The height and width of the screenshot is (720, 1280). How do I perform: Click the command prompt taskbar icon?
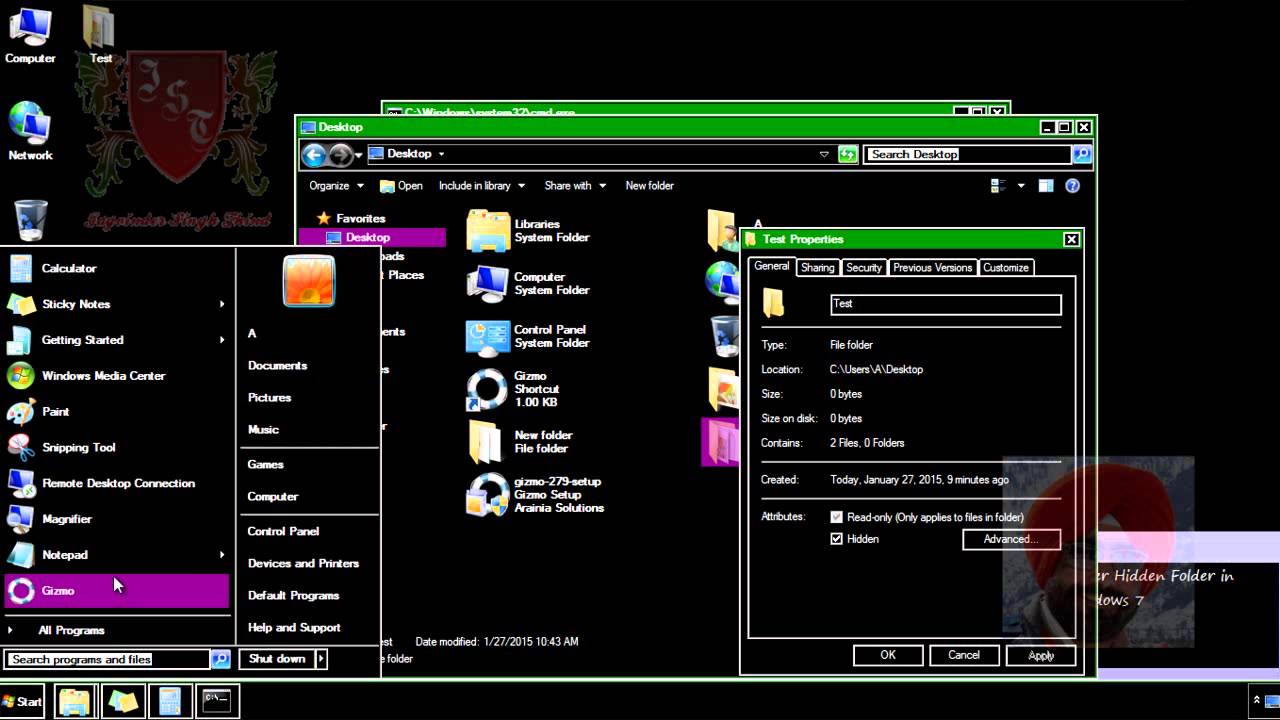[x=217, y=701]
